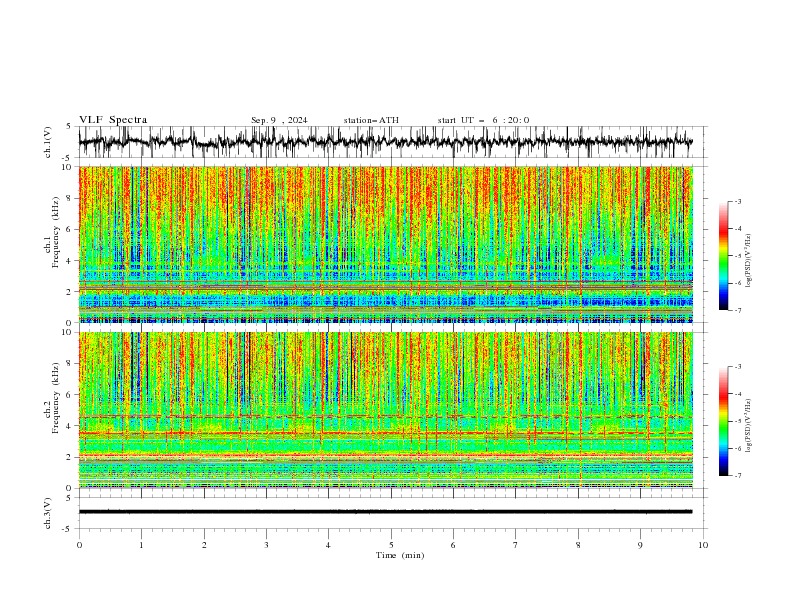This screenshot has width=792, height=612.
Task: Click the ch.2 spectrogram panel
Action: [385, 410]
